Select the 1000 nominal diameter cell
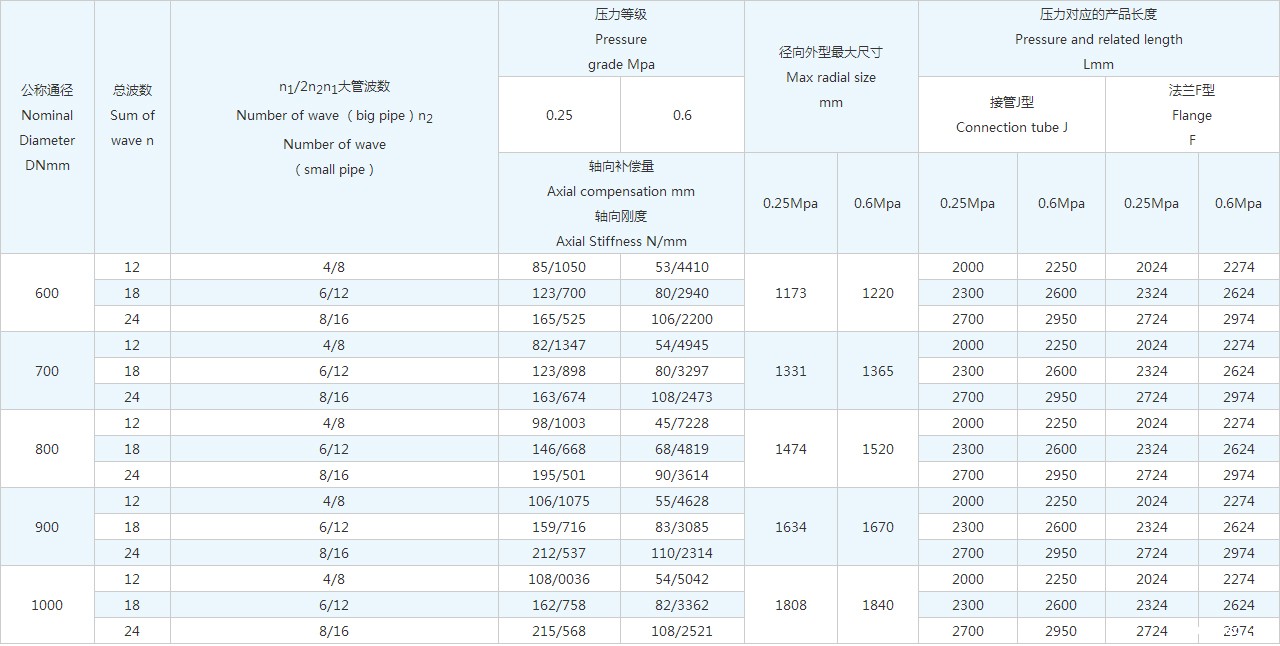This screenshot has width=1280, height=646. coord(47,605)
